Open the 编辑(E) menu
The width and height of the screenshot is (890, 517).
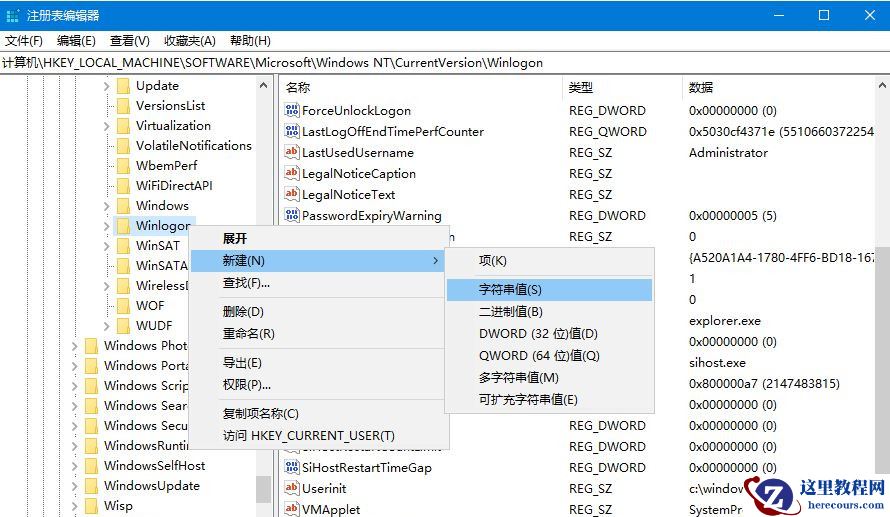click(76, 41)
